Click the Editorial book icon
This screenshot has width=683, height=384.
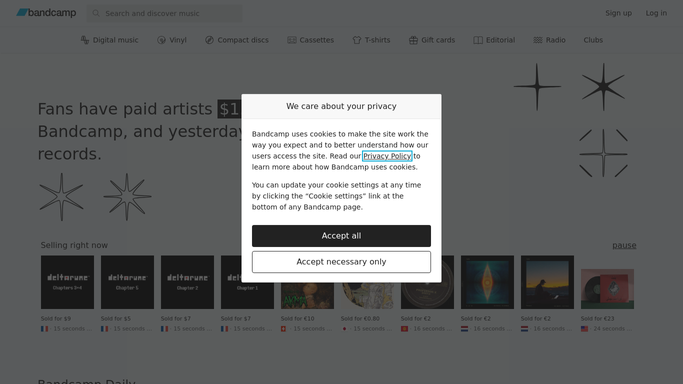(478, 40)
